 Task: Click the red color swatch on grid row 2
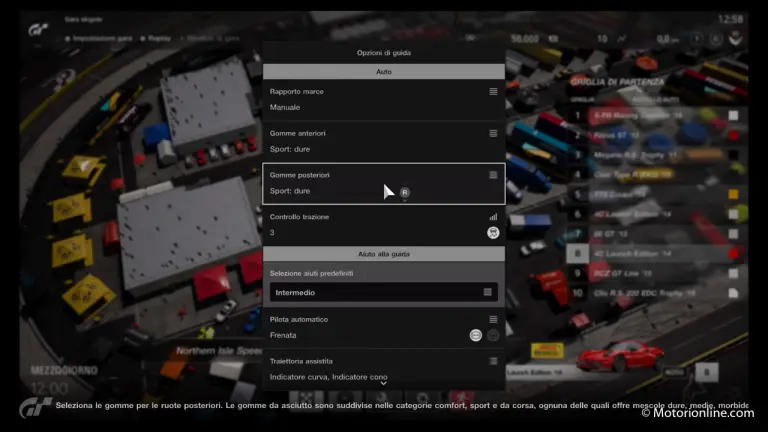point(733,135)
